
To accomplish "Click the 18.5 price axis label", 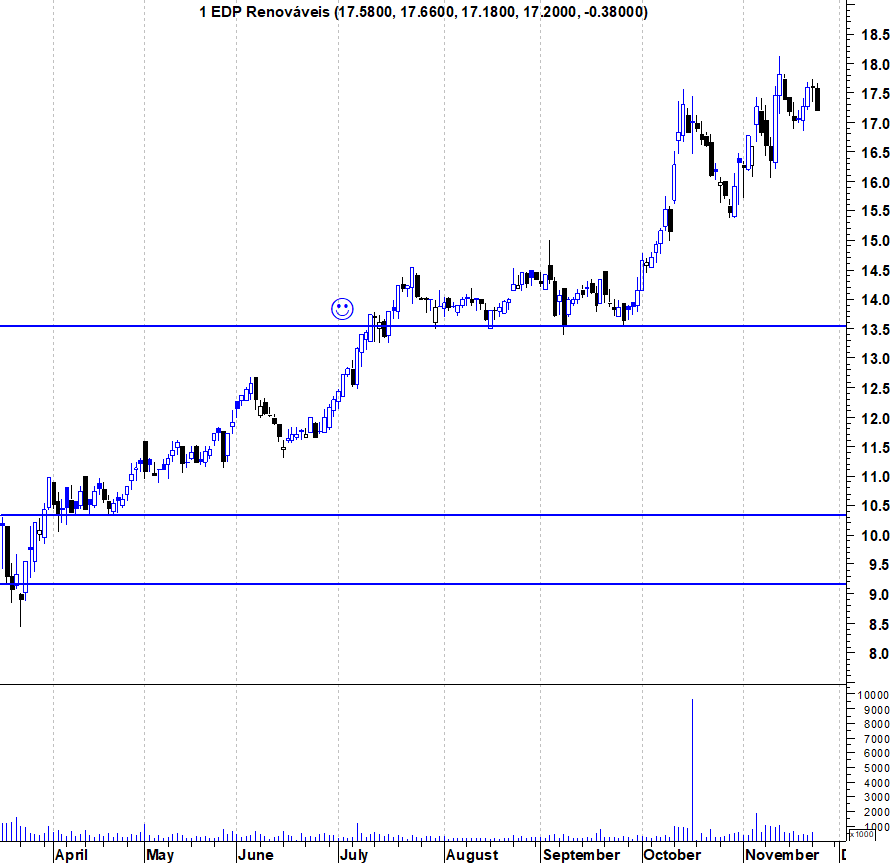I will 875,35.
